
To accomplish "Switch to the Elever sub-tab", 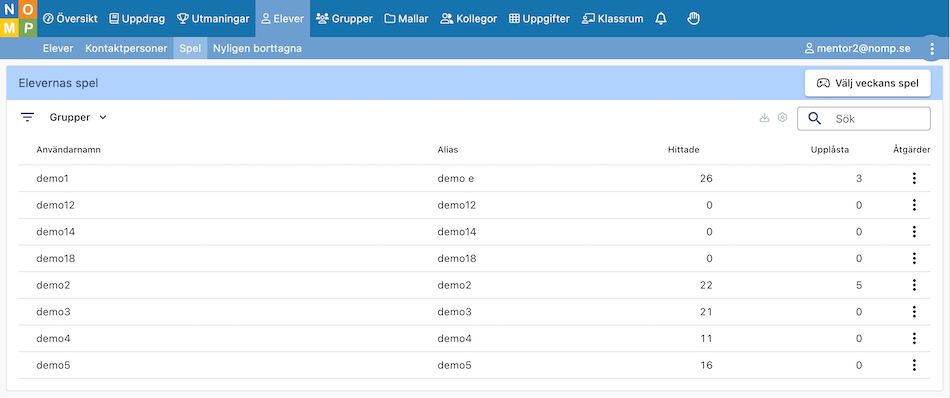I will [58, 48].
